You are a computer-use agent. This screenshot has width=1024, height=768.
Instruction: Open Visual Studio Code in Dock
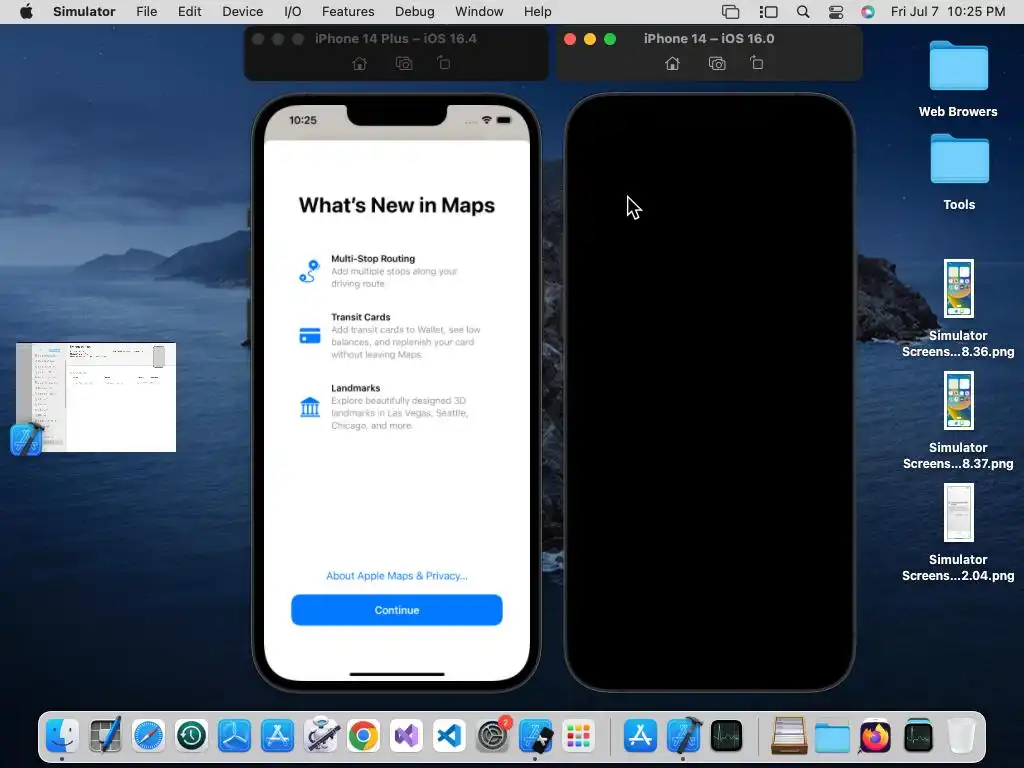(449, 736)
